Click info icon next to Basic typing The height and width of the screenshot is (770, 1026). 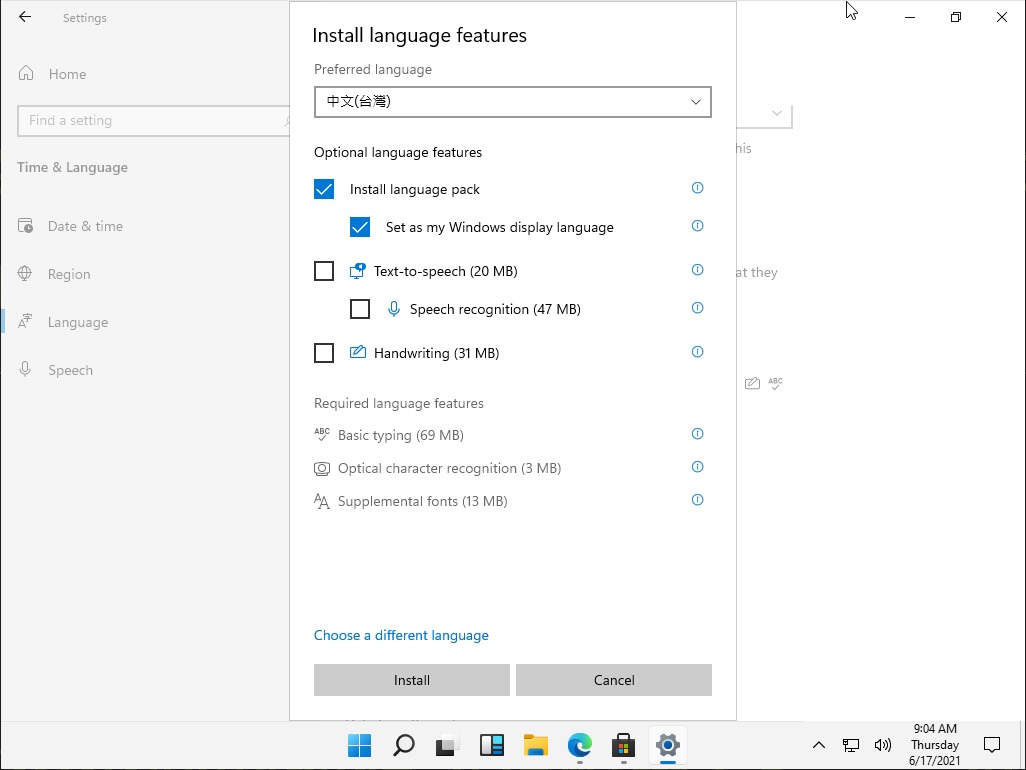coord(698,434)
